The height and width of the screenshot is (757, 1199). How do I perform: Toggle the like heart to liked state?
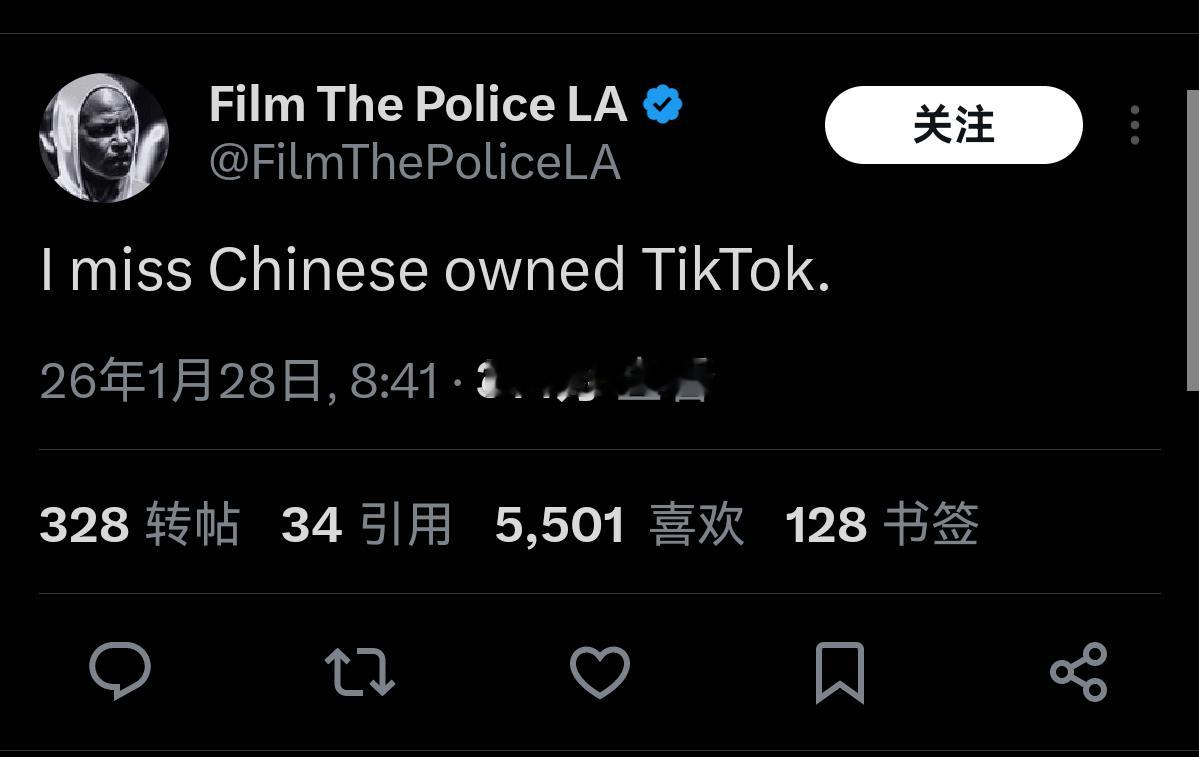[x=599, y=672]
